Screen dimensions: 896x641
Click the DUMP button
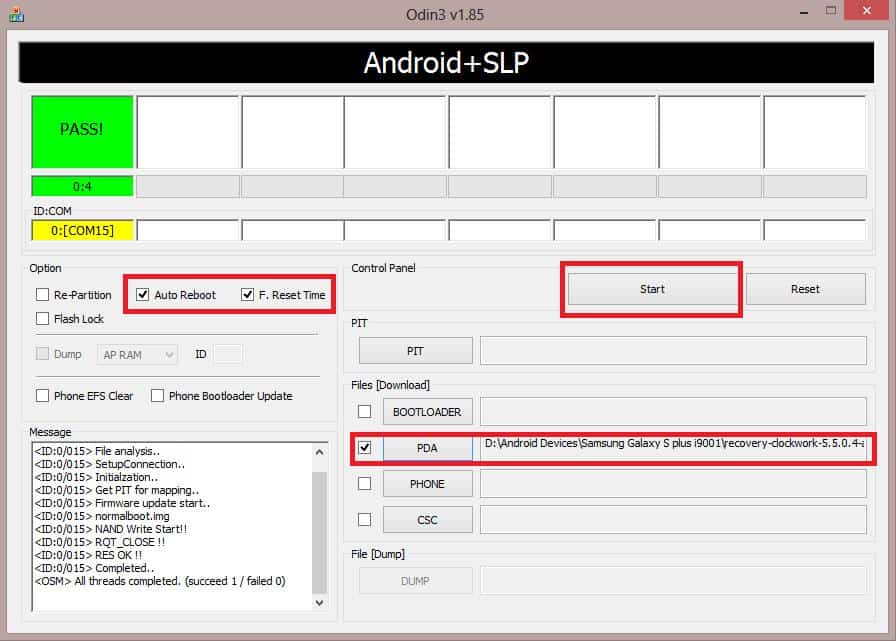tap(415, 581)
